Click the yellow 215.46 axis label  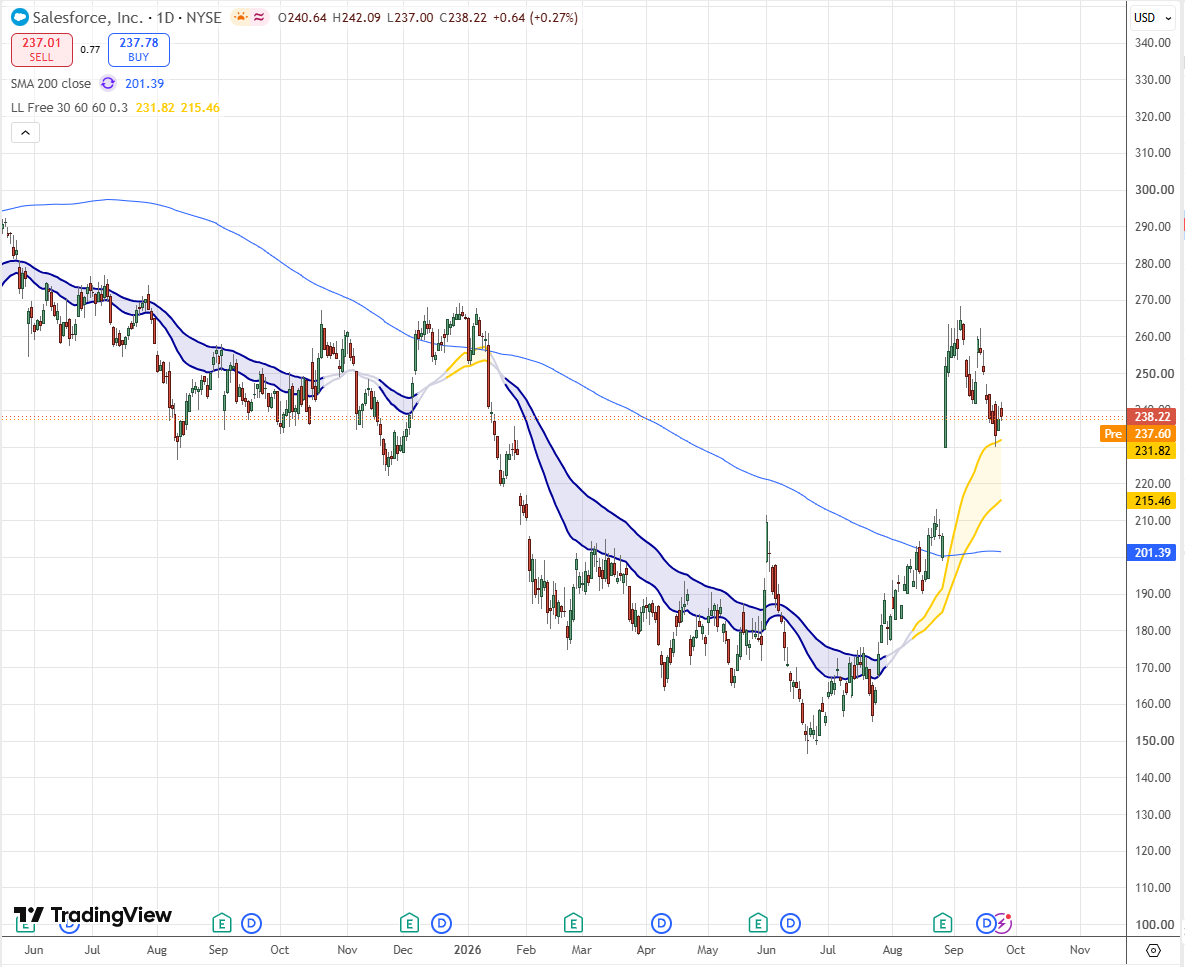pos(1152,501)
